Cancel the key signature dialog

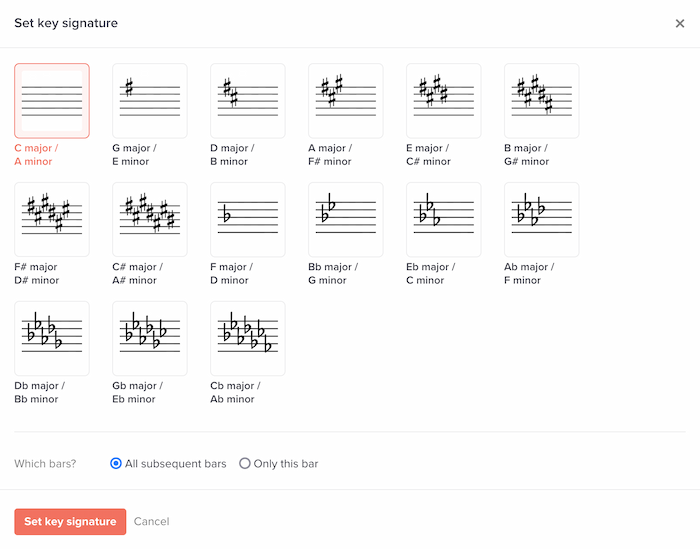click(151, 522)
